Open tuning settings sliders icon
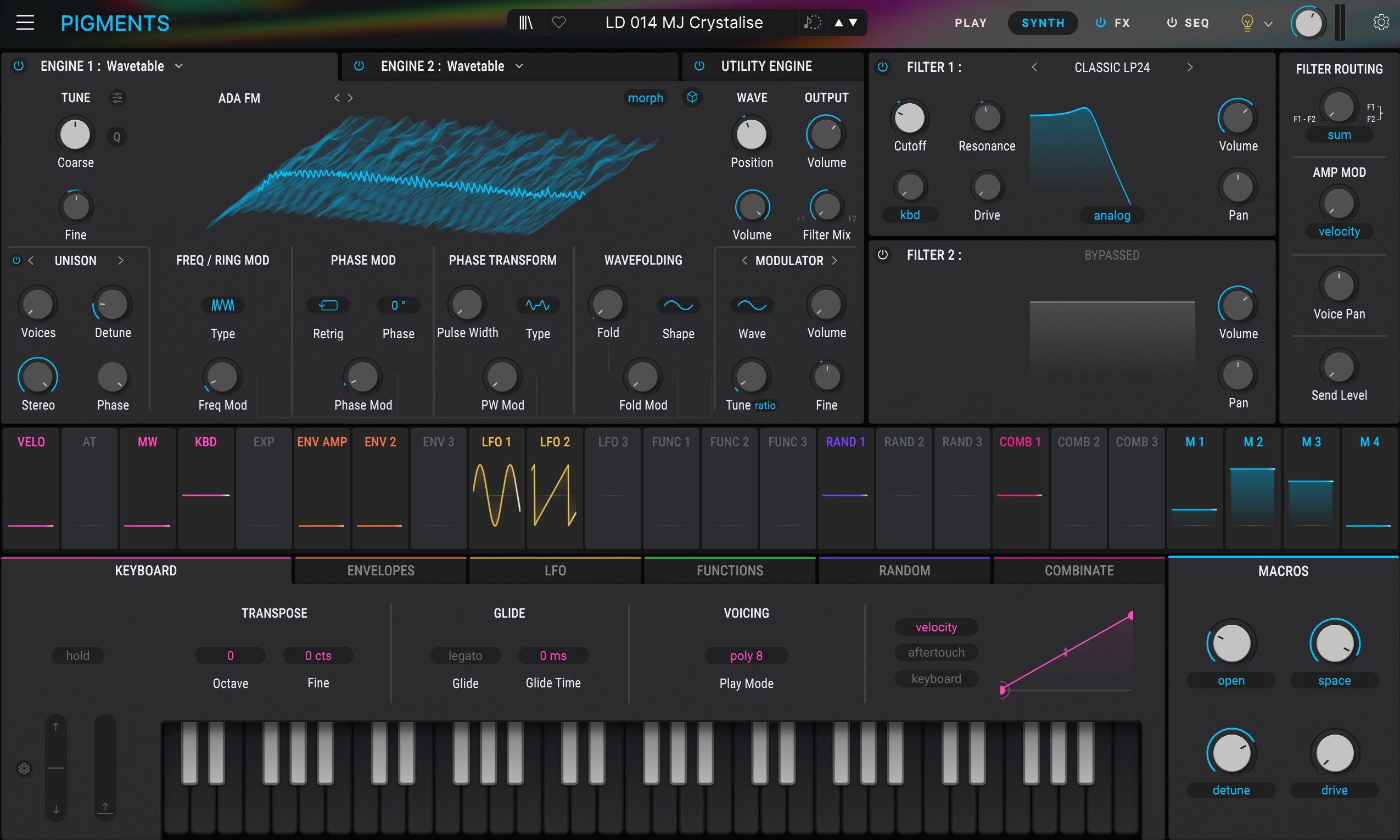 point(117,97)
